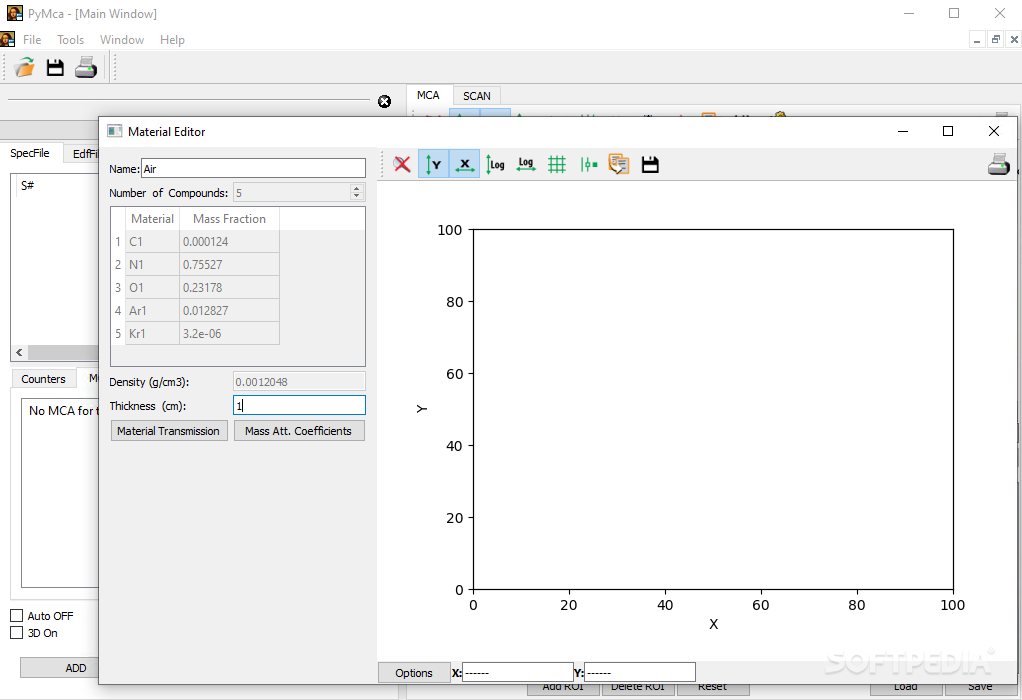The width and height of the screenshot is (1022, 700).
Task: Select the C1 material cell
Action: [152, 241]
